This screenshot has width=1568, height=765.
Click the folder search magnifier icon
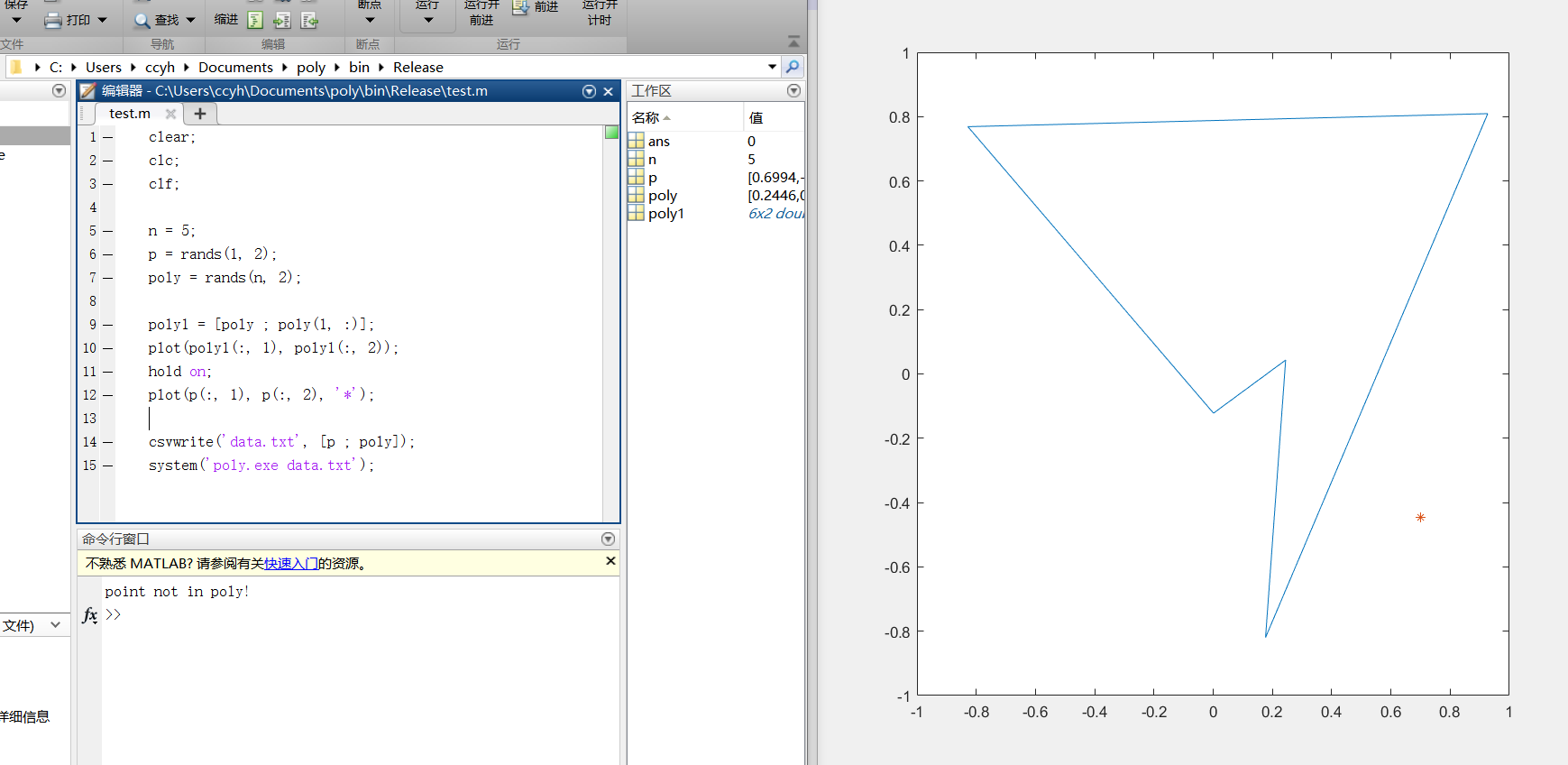[x=793, y=67]
